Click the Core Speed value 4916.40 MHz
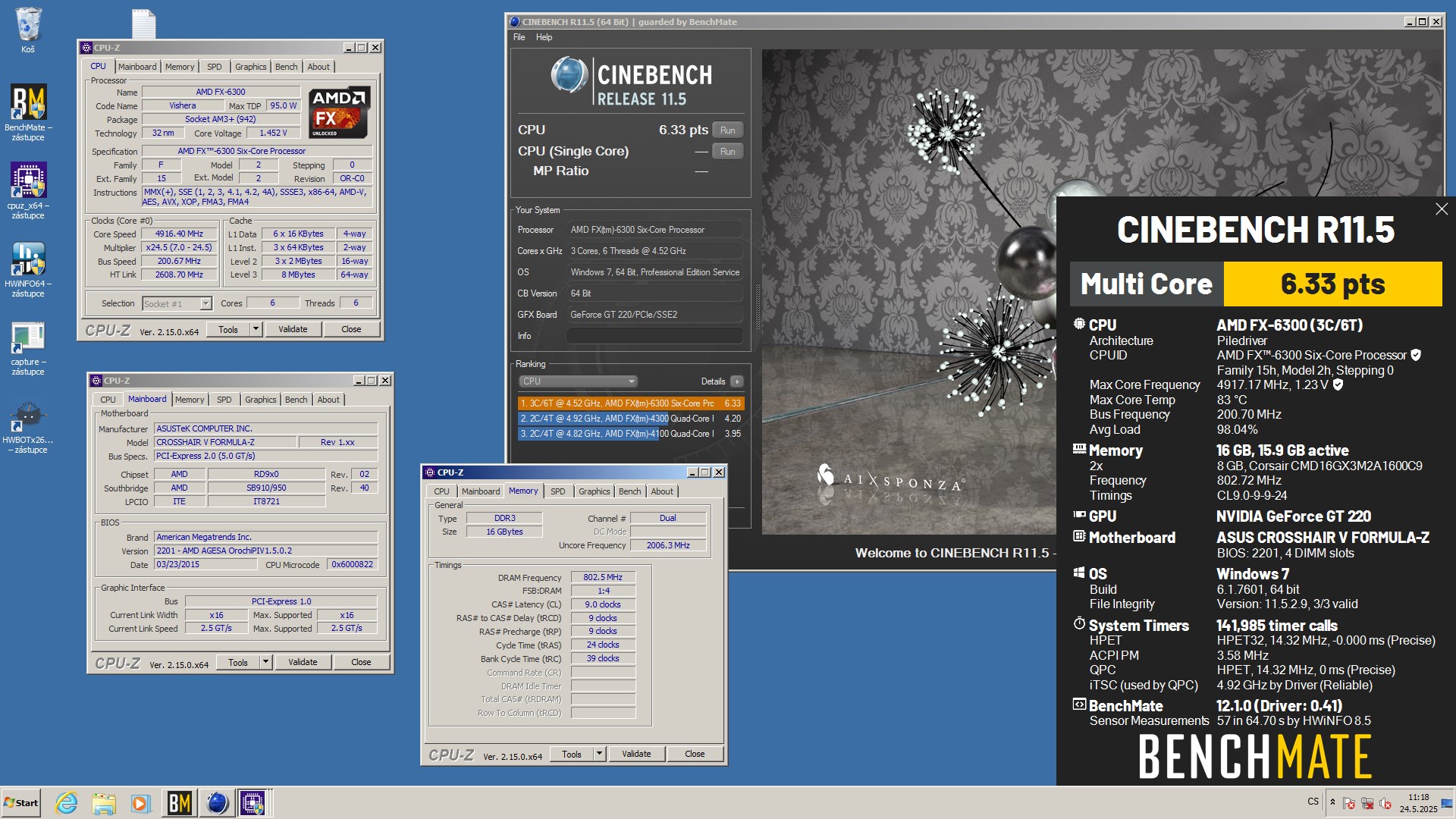Image resolution: width=1456 pixels, height=819 pixels. tap(180, 234)
